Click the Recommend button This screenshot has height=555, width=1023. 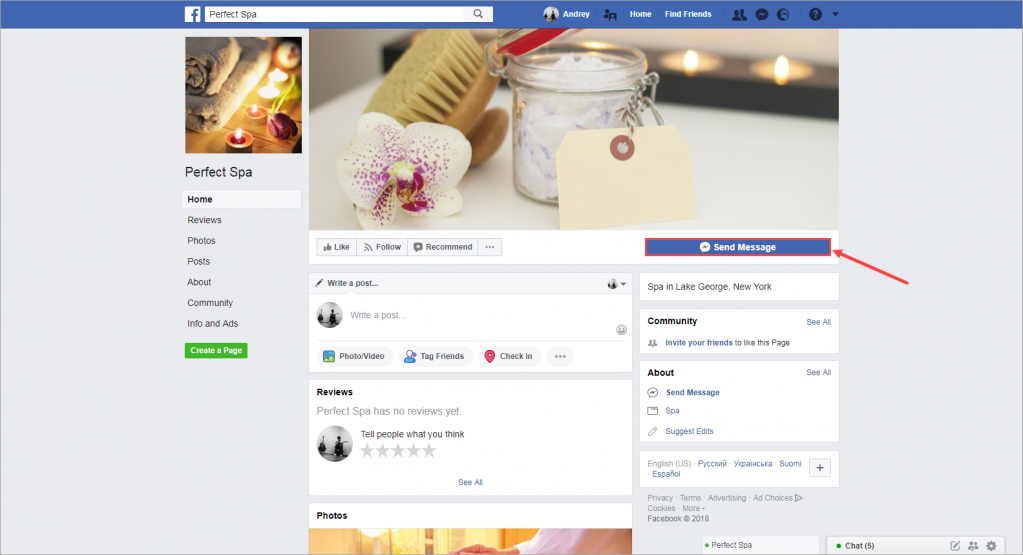click(443, 247)
